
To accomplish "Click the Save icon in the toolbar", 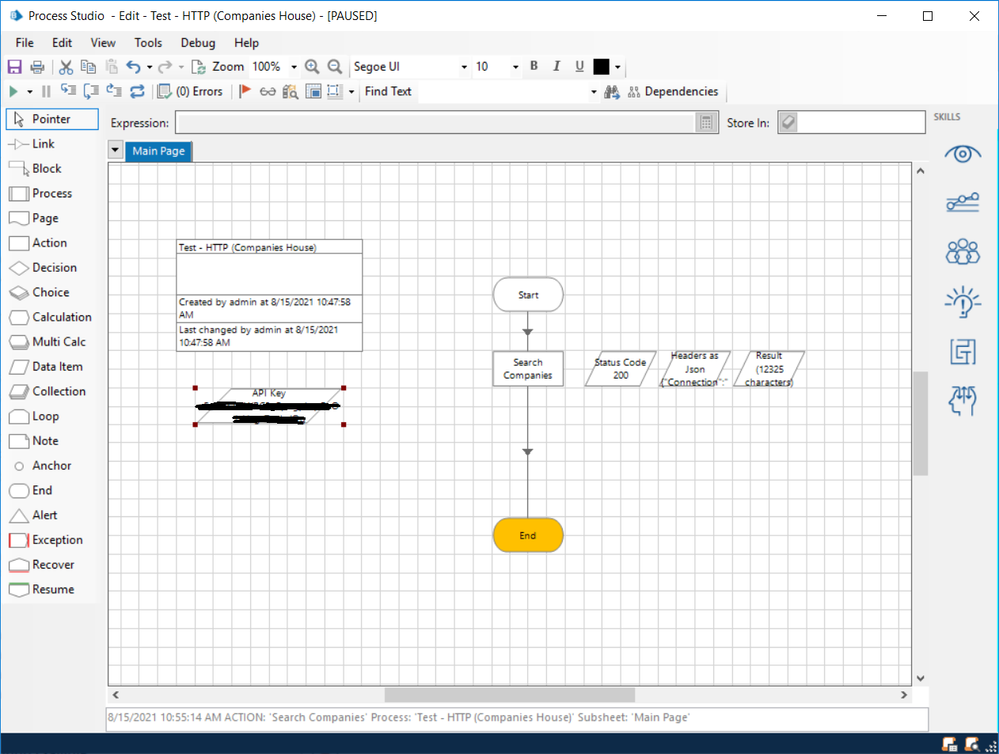I will click(15, 67).
